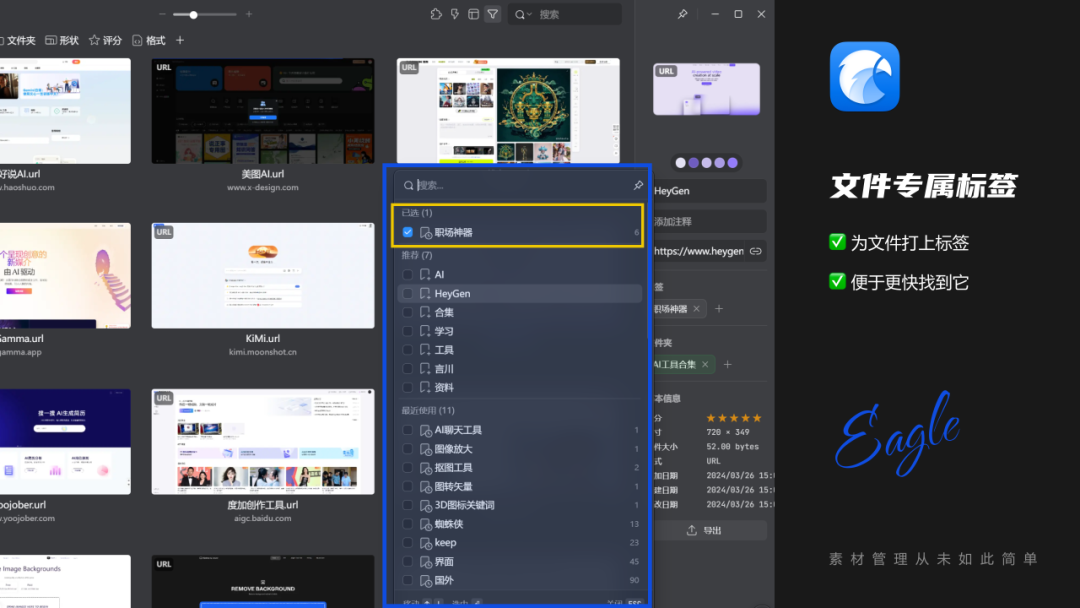The height and width of the screenshot is (608, 1080).
Task: Add to another folder with plus icon
Action: point(727,364)
